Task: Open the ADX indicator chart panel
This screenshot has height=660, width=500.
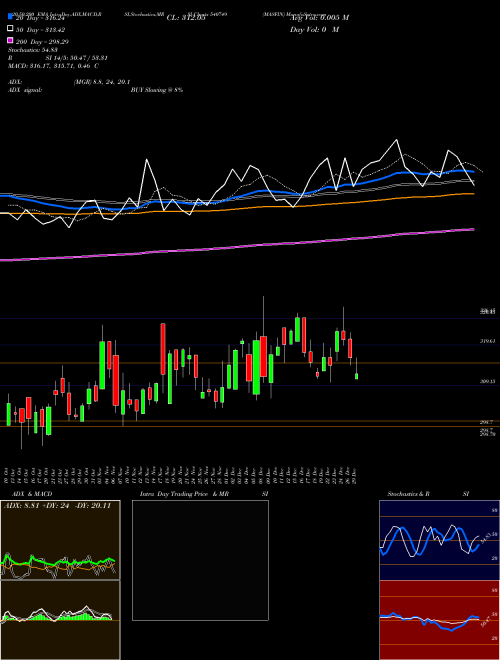Action: 60,540
